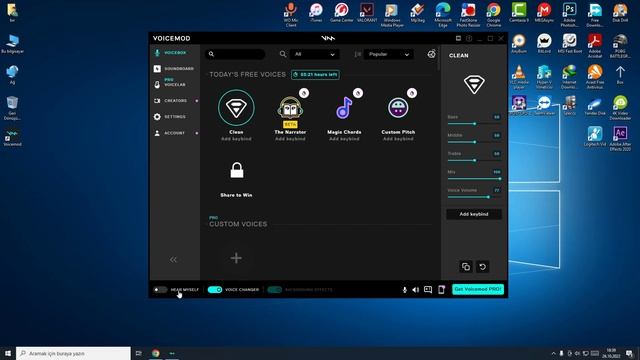
Task: Click the Windows Start button
Action: click(8, 353)
